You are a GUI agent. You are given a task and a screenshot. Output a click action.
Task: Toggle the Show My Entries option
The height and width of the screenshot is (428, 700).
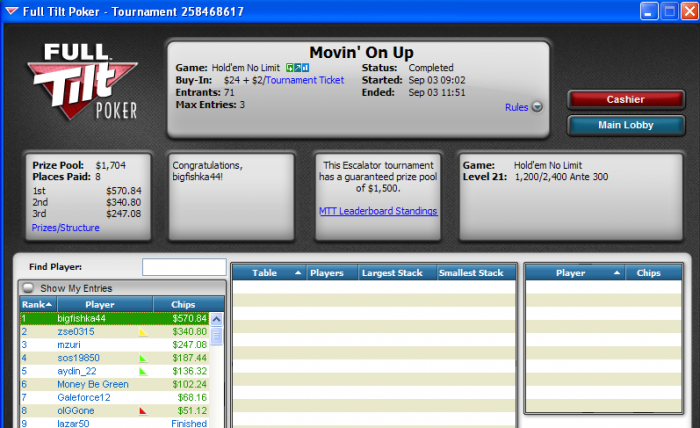click(28, 288)
